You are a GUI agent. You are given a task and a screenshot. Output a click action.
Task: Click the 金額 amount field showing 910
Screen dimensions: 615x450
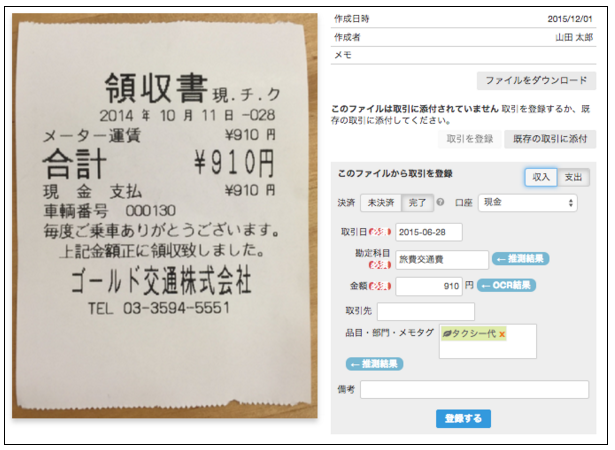429,286
